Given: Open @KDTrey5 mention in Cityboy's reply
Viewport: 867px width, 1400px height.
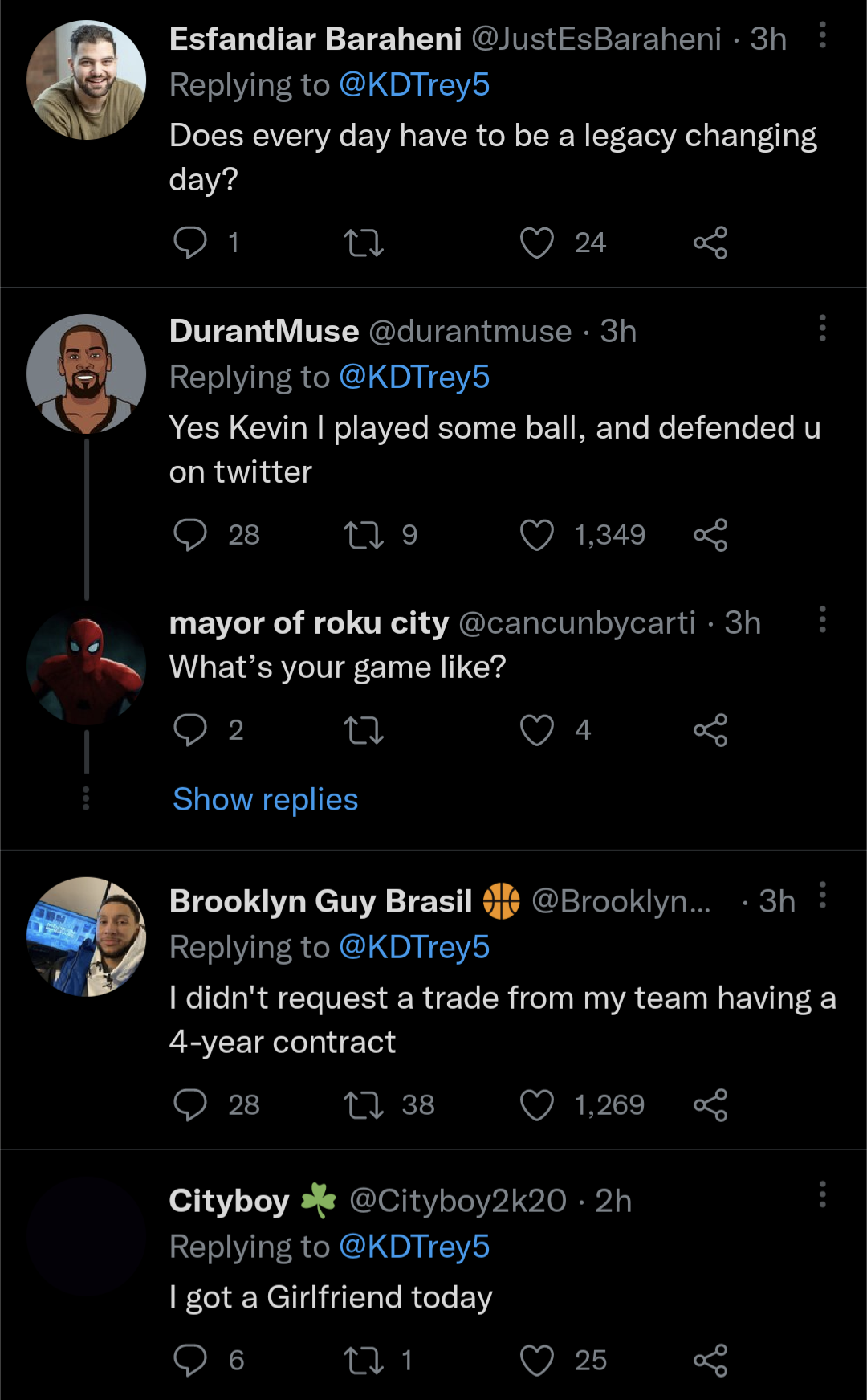Looking at the screenshot, I should 414,1247.
